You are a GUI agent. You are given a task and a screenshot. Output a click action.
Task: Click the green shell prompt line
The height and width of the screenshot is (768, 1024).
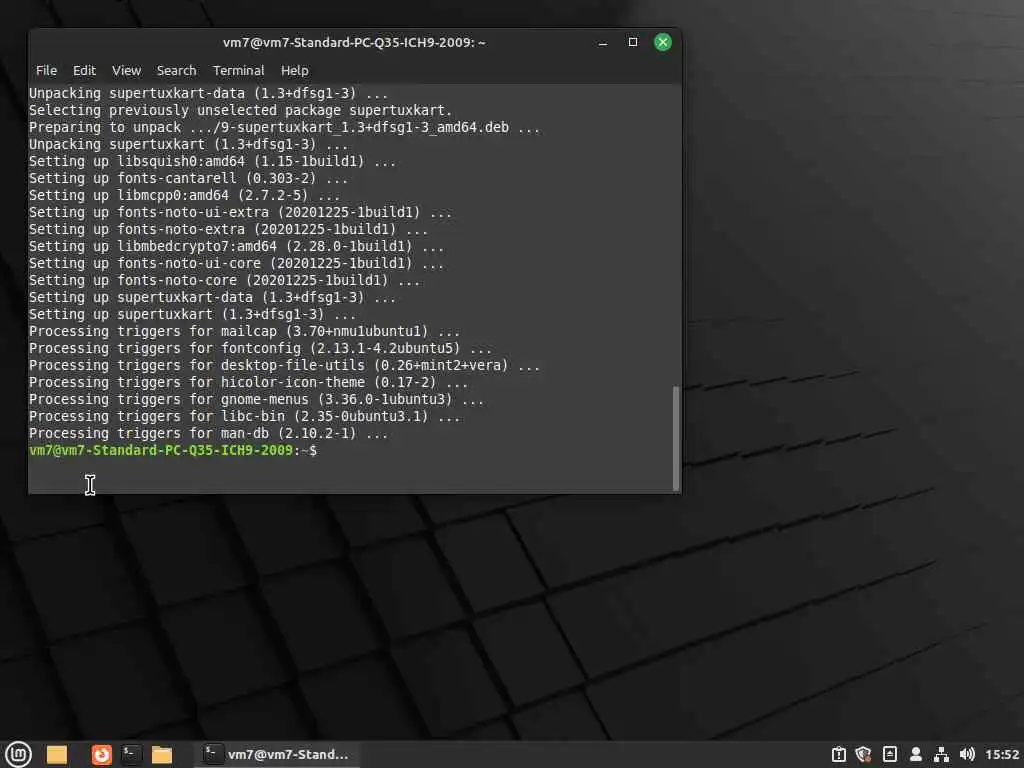[x=173, y=451]
